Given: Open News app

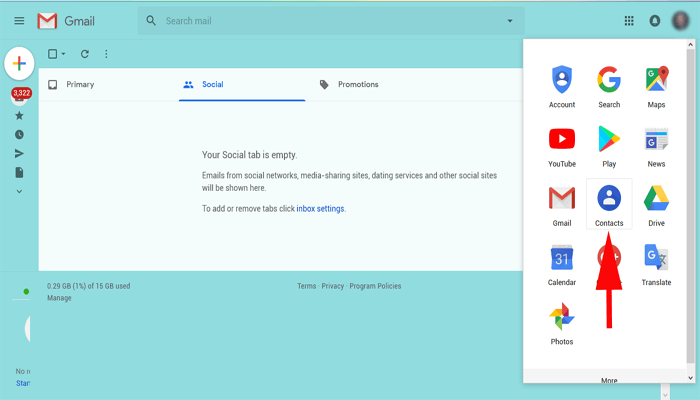Looking at the screenshot, I should (x=656, y=146).
